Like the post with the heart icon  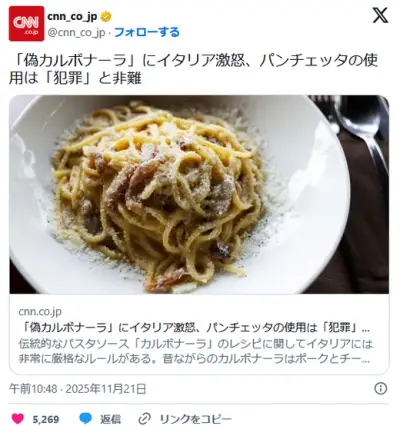[18, 419]
